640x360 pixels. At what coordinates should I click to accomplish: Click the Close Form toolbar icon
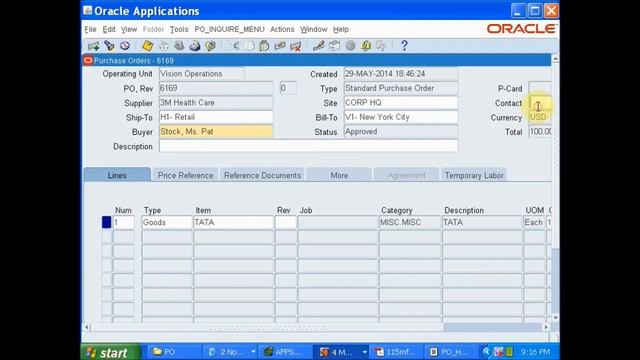pos(210,46)
